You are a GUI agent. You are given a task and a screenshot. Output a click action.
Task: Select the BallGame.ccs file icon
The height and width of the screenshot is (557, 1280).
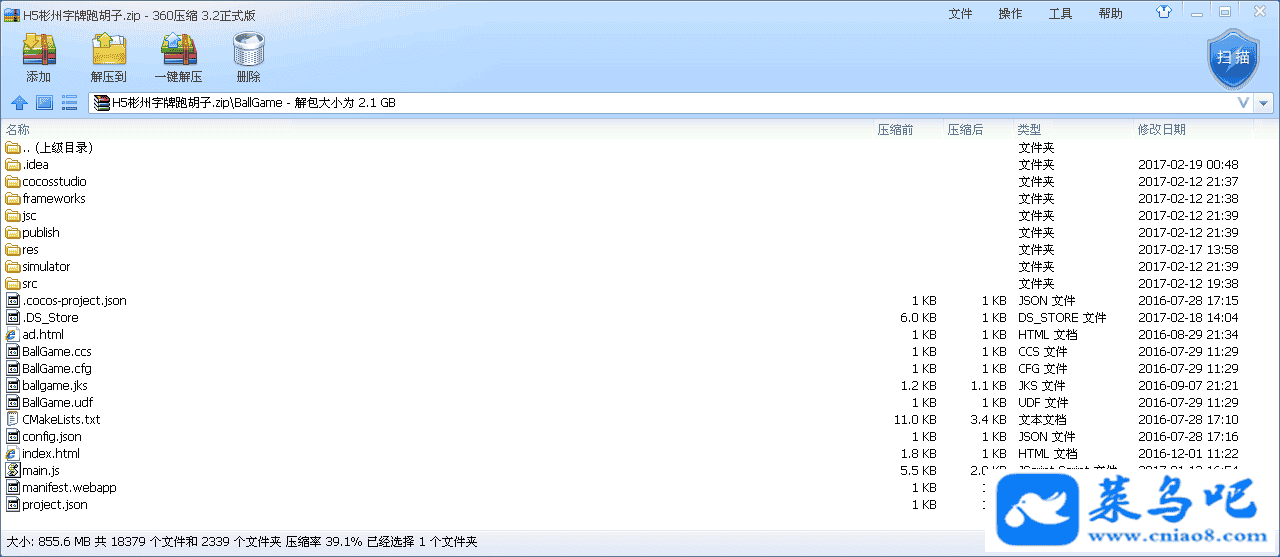pos(13,352)
